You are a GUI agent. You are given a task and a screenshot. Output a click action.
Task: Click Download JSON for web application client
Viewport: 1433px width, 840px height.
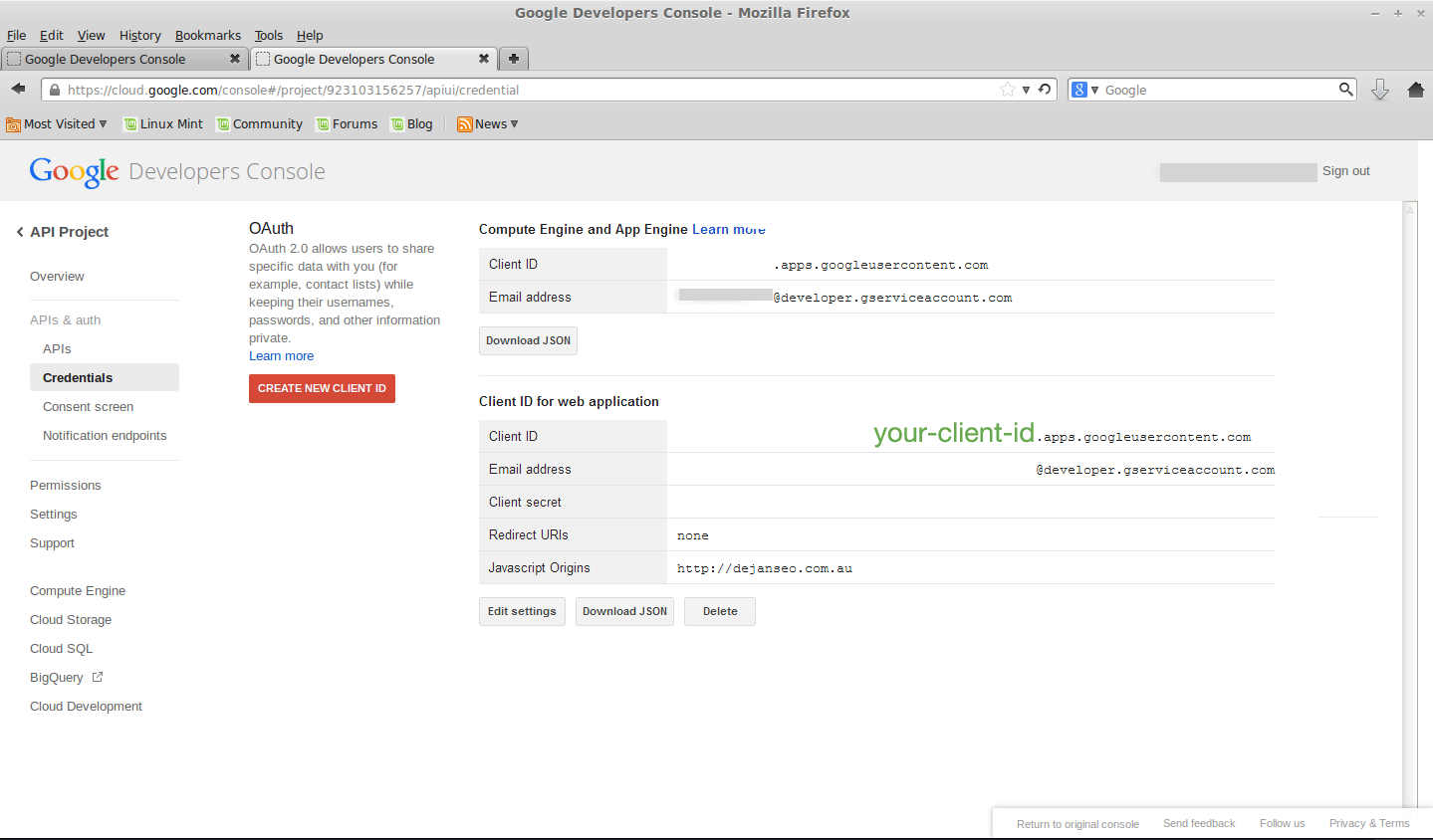[x=624, y=611]
